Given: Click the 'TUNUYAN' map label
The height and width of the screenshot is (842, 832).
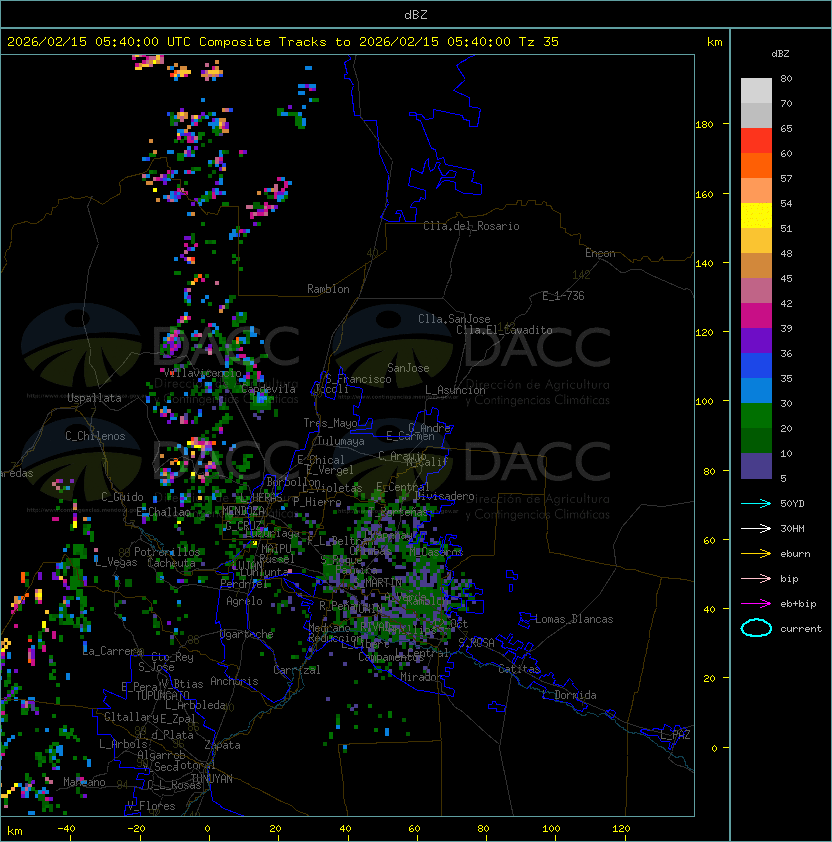Looking at the screenshot, I should click(x=212, y=779).
